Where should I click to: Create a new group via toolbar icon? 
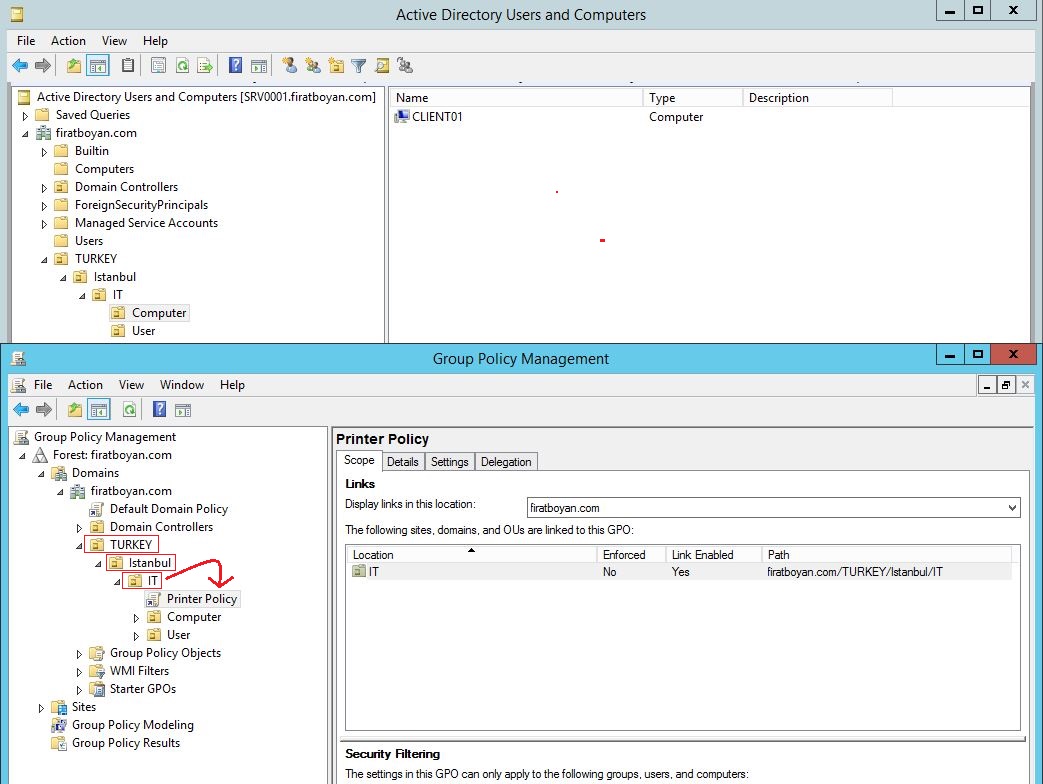click(313, 66)
